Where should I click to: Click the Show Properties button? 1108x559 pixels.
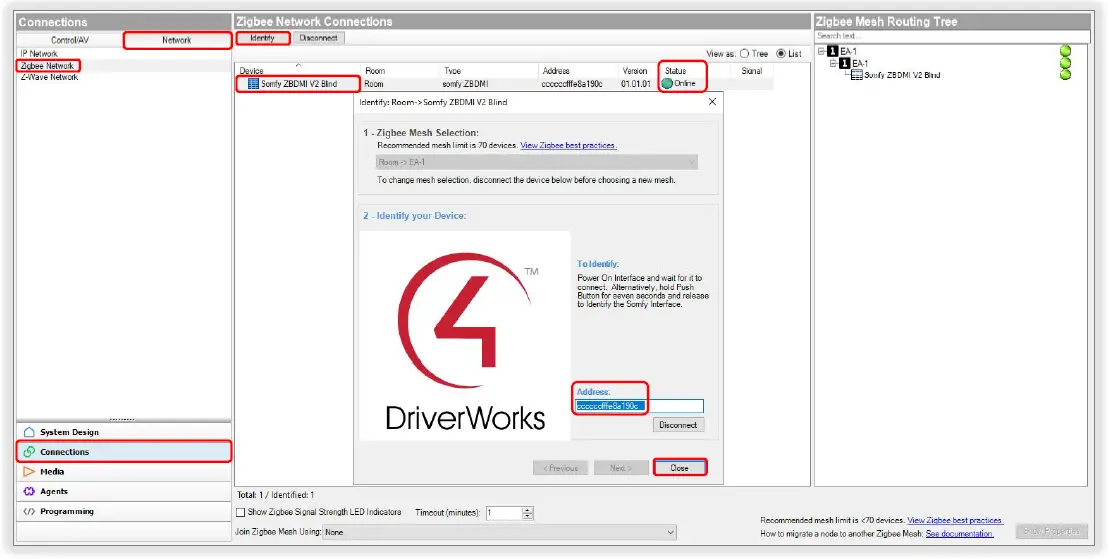[x=1051, y=531]
